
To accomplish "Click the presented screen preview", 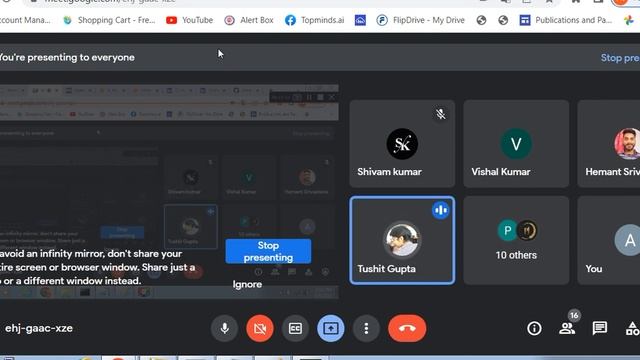I will (x=169, y=191).
